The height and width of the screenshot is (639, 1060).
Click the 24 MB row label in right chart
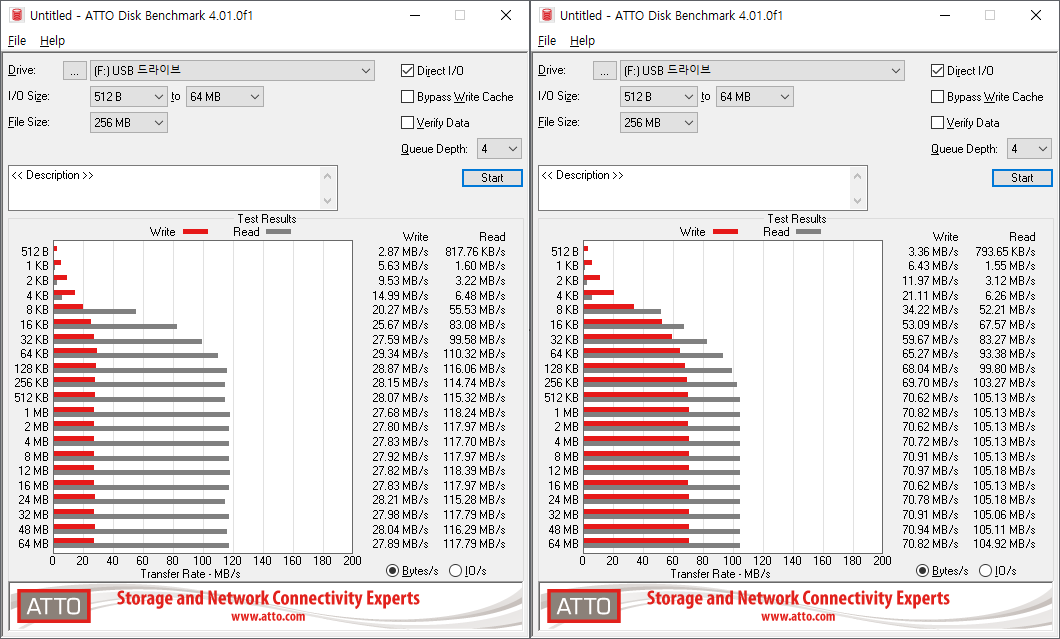click(x=563, y=500)
